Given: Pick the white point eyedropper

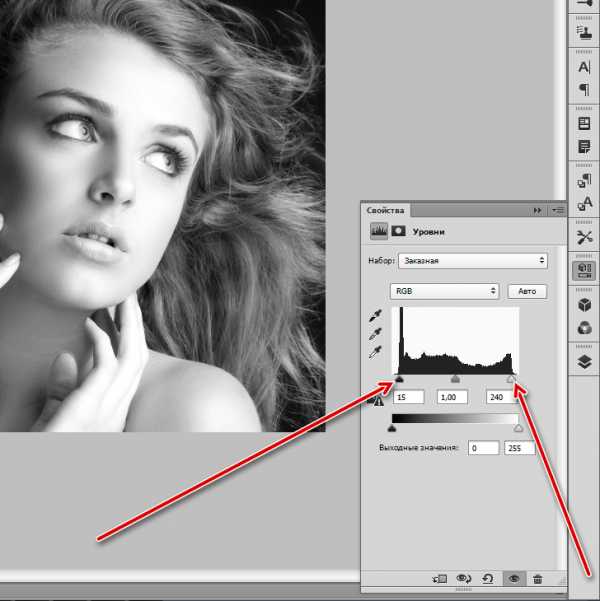Looking at the screenshot, I should click(375, 352).
